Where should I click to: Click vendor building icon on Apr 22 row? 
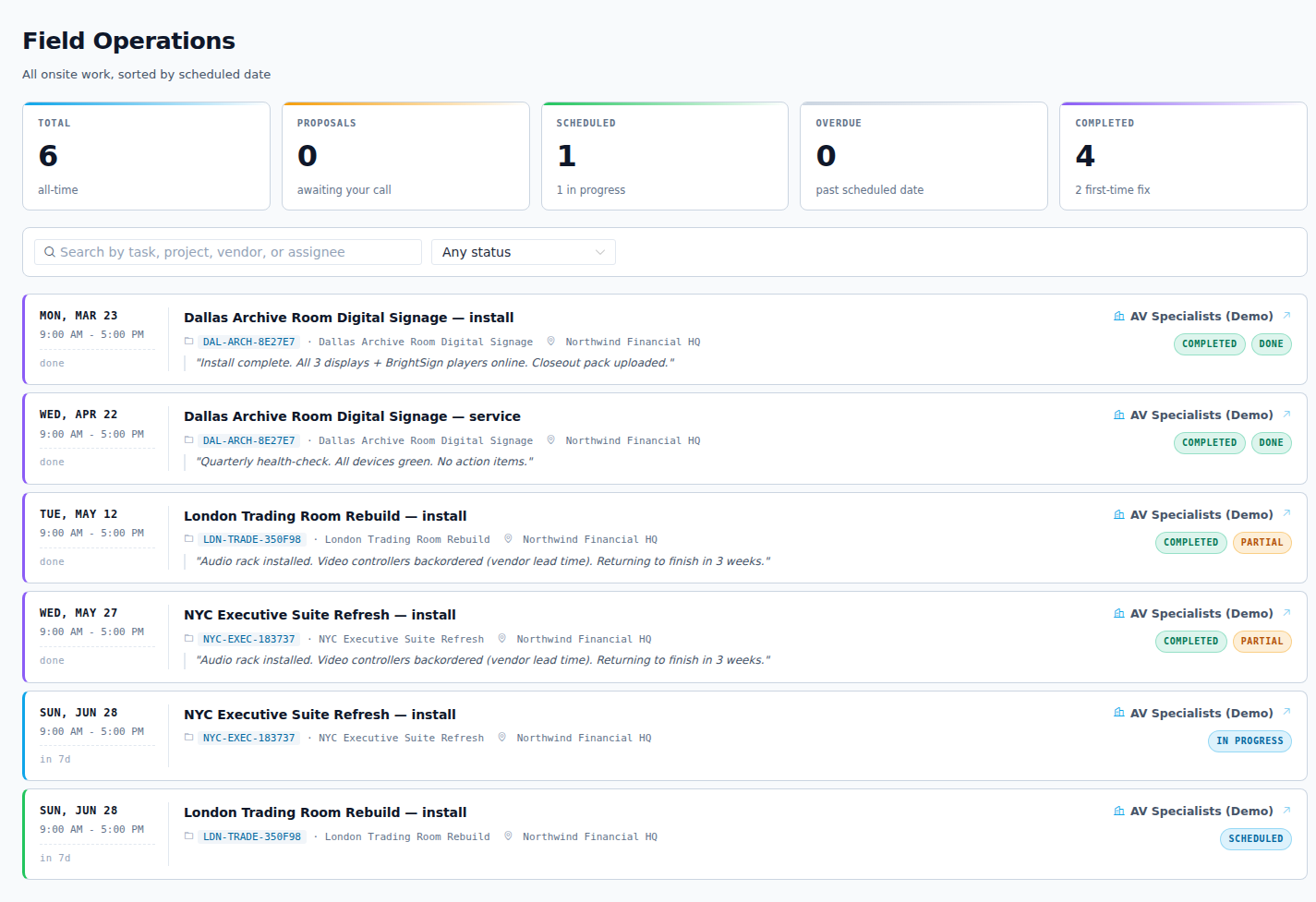tap(1119, 415)
